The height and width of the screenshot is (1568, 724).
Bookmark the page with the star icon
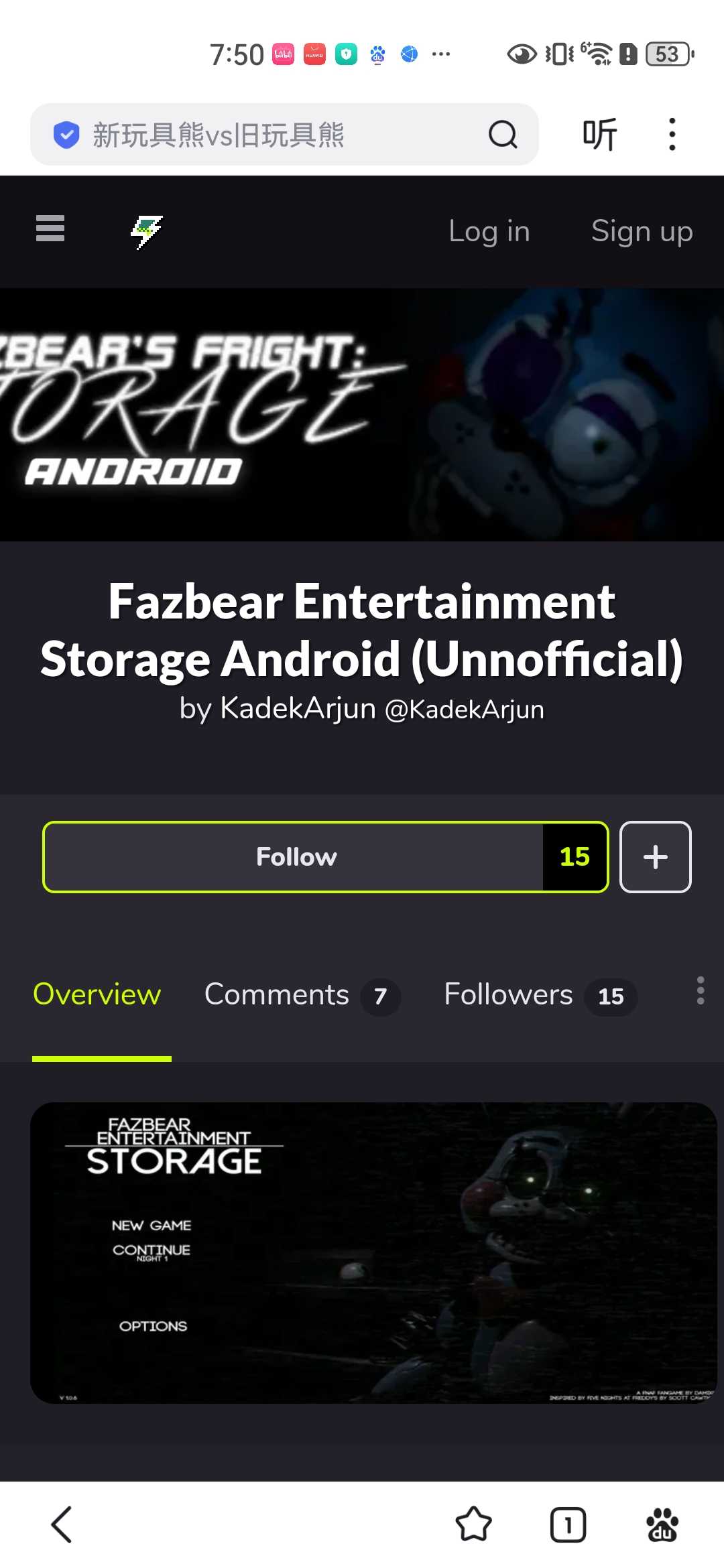click(474, 1524)
